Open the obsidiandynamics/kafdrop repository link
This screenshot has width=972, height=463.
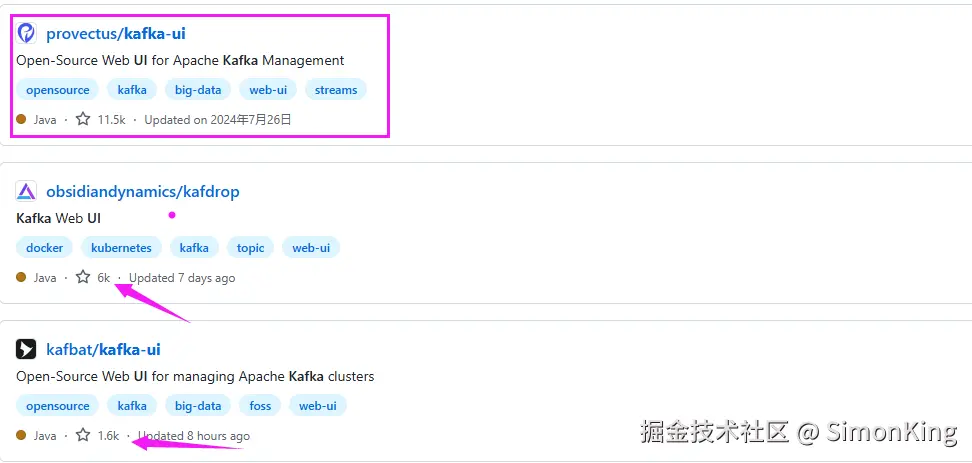point(143,192)
